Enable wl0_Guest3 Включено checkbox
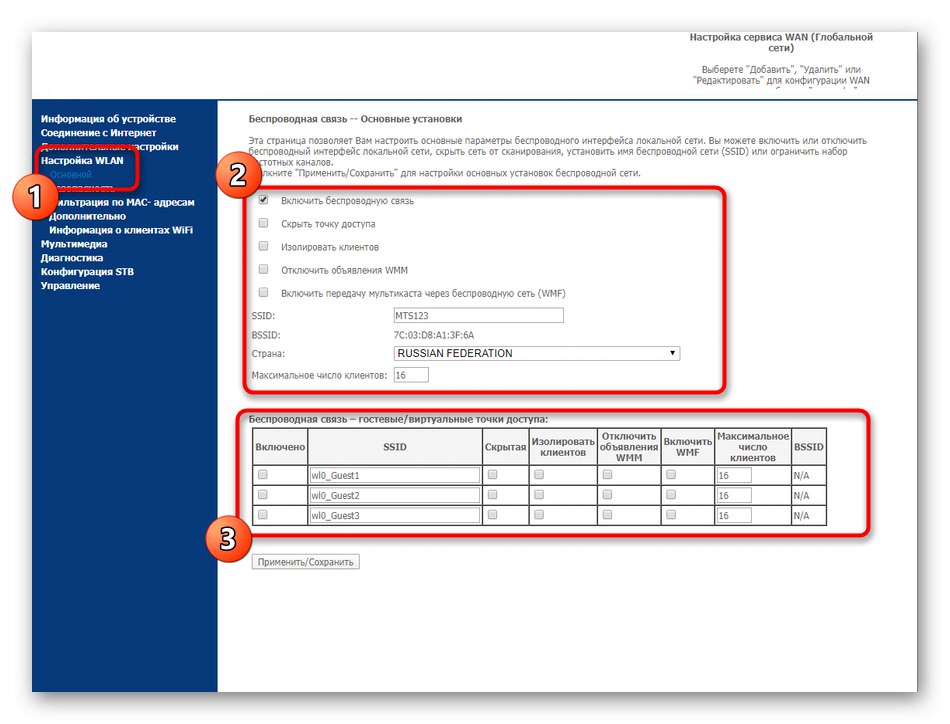The height and width of the screenshot is (724, 950). pyautogui.click(x=262, y=515)
